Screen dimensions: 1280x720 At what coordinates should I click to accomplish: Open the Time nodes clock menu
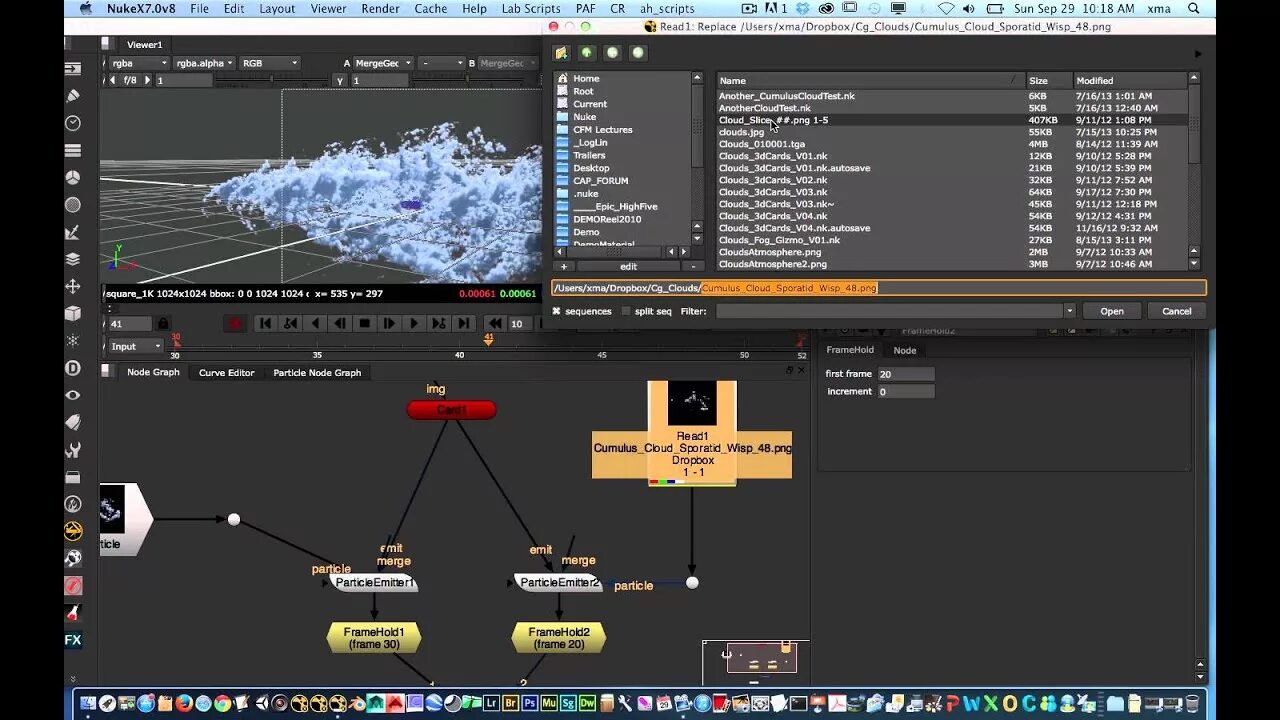(x=73, y=123)
